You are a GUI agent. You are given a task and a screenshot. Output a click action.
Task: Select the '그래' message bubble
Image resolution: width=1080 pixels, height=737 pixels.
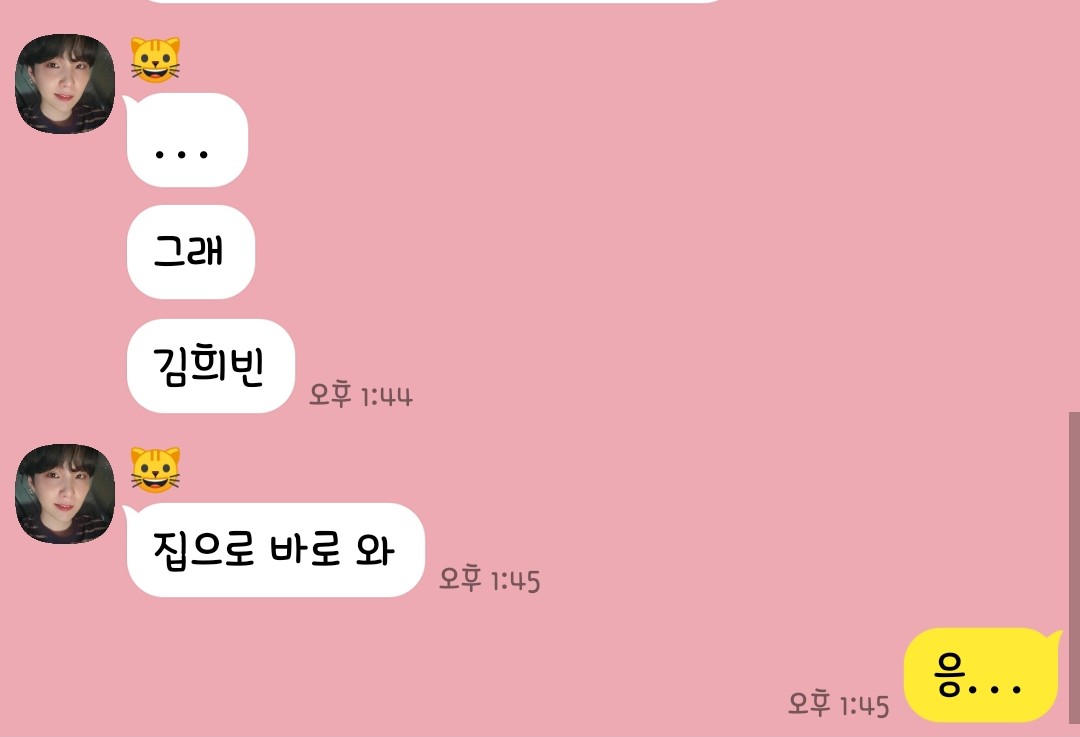[x=191, y=252]
